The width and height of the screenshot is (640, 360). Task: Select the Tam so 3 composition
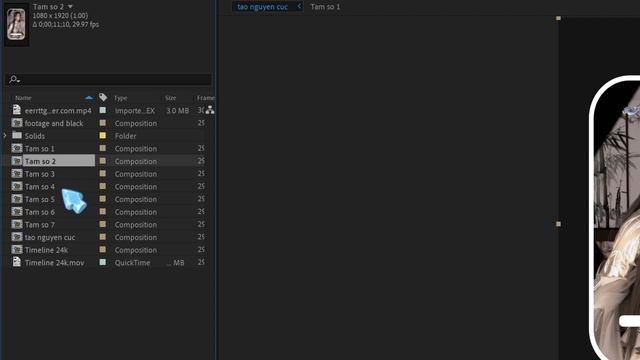pyautogui.click(x=40, y=174)
